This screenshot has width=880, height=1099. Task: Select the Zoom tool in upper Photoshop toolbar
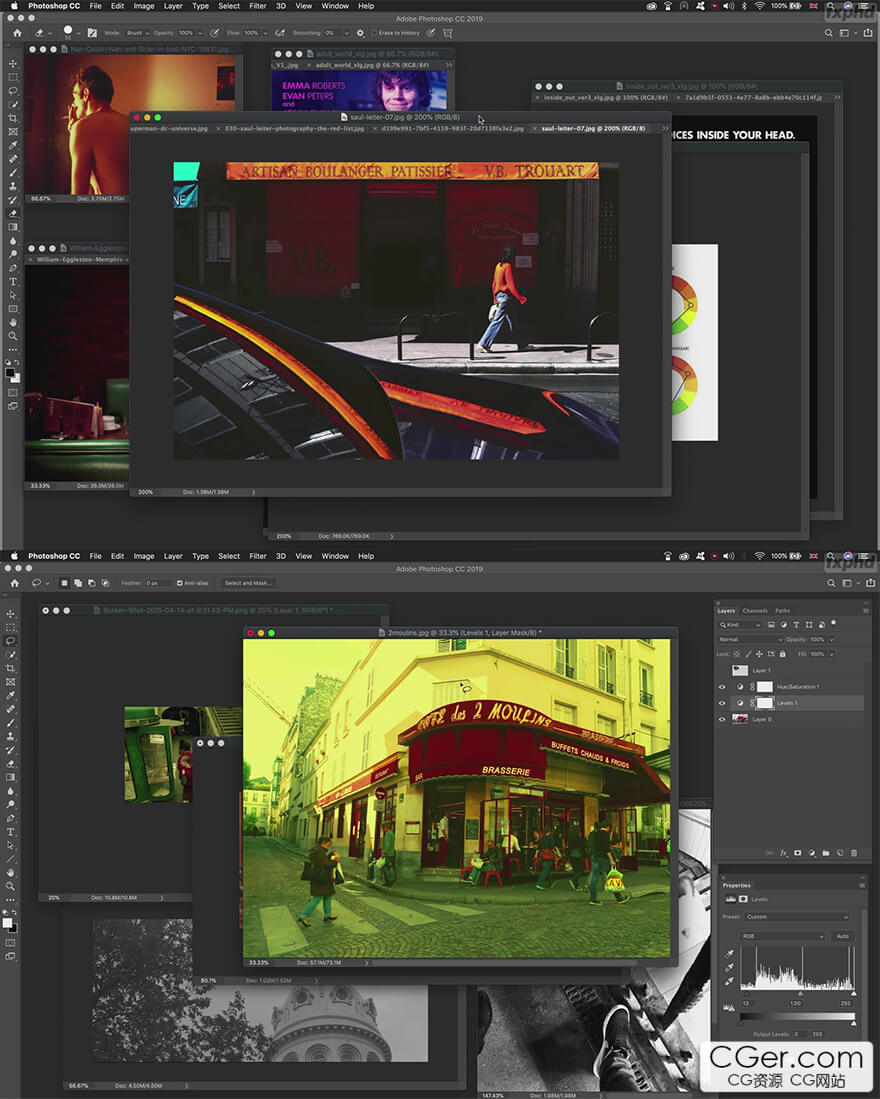tap(13, 336)
